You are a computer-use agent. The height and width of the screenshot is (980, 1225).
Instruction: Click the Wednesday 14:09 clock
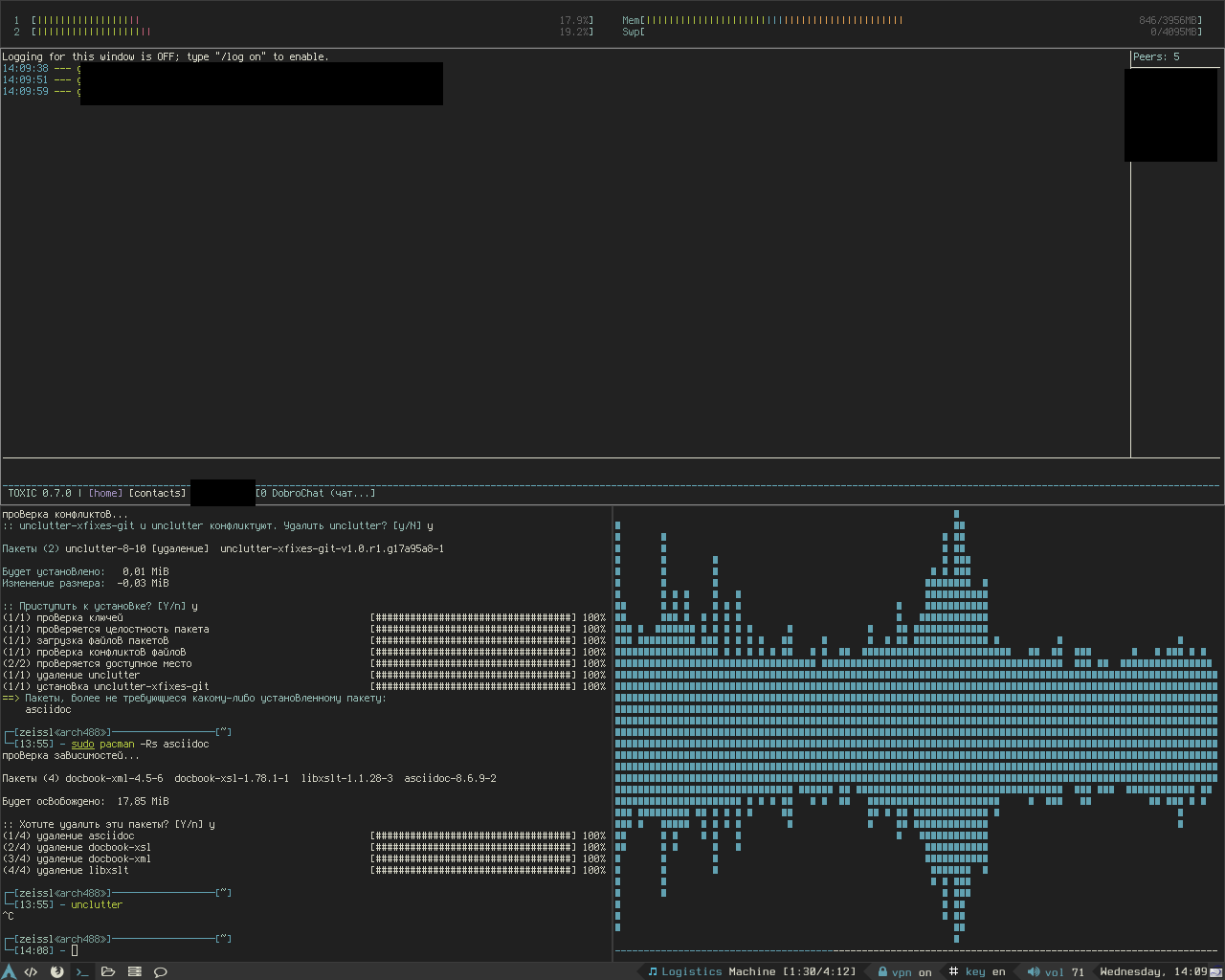(x=1153, y=971)
